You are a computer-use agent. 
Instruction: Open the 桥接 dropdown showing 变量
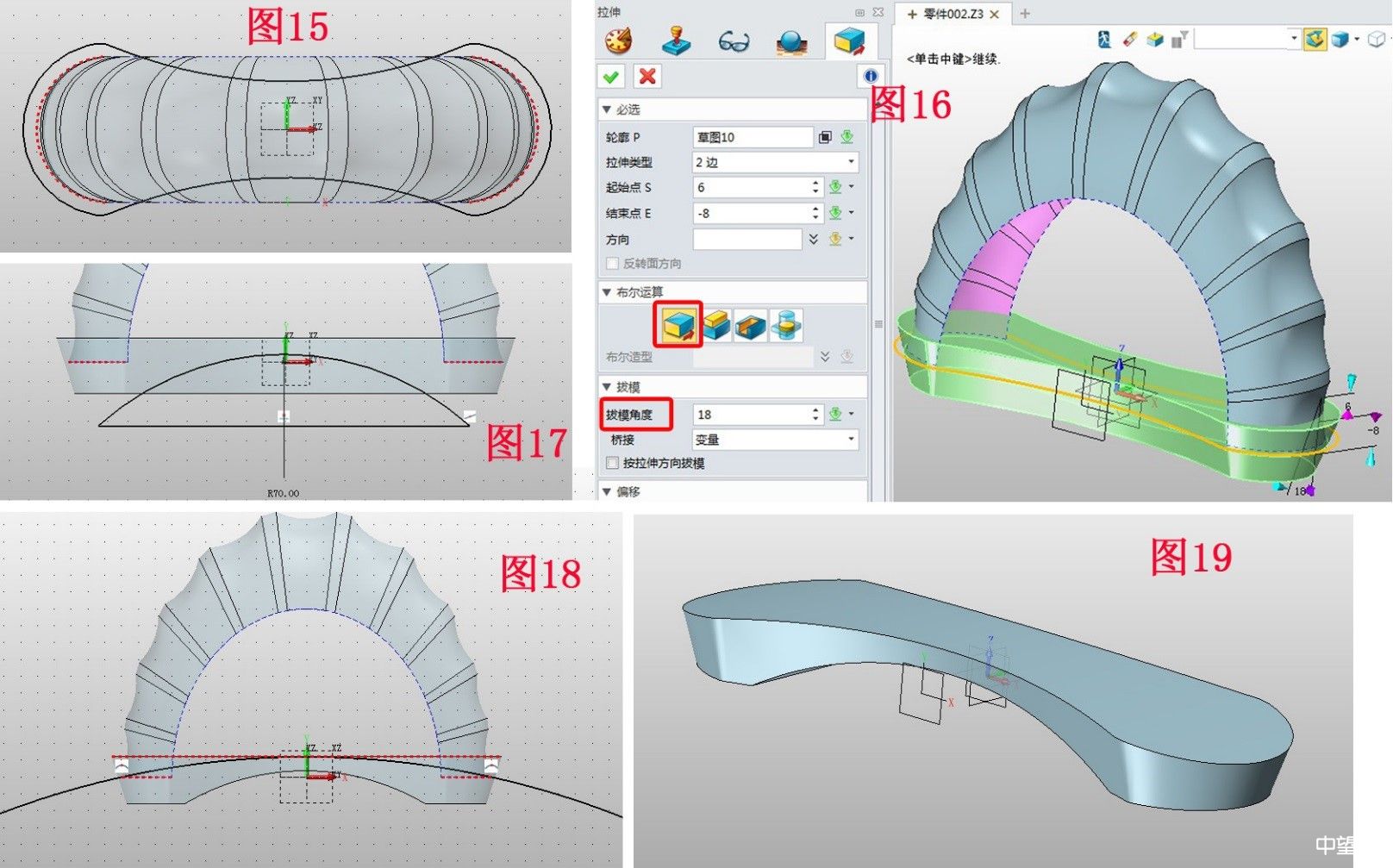pyautogui.click(x=775, y=440)
